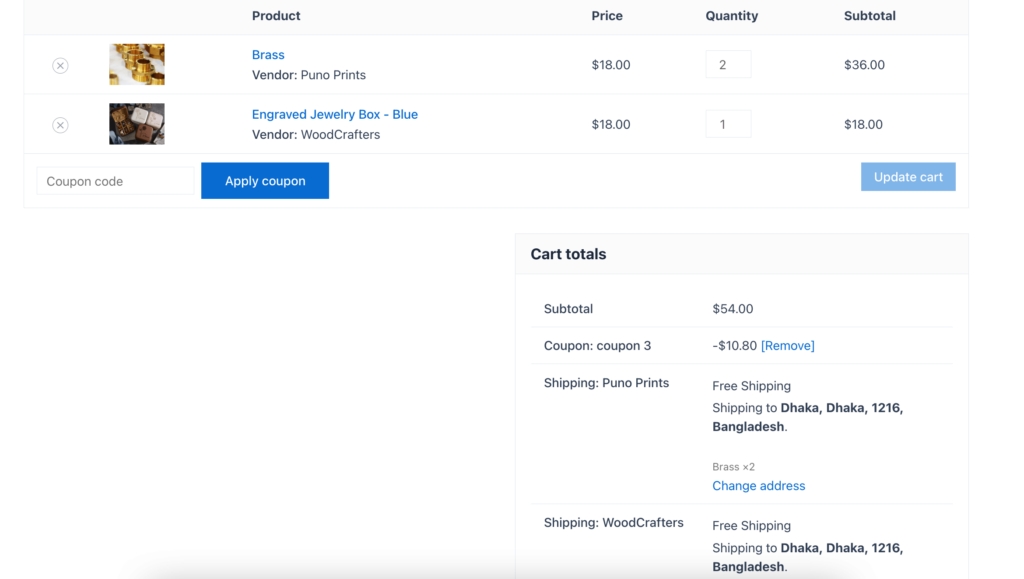Viewport: 1024px width, 579px height.
Task: Select the Engraved Jewelry Box quantity field
Action: [x=728, y=123]
